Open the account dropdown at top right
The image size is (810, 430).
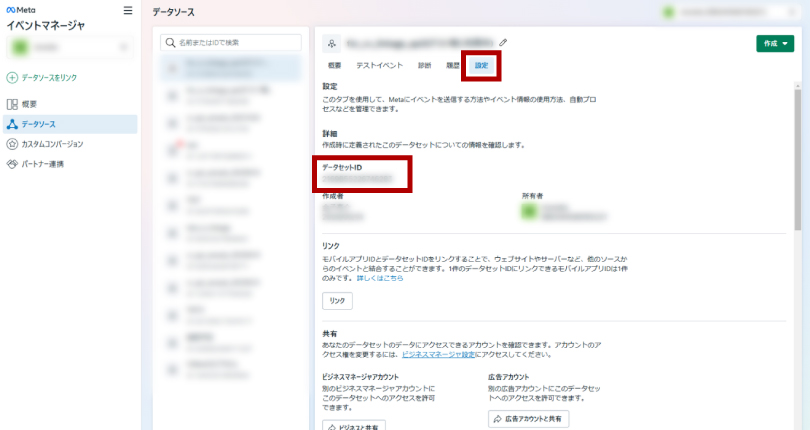pos(731,12)
